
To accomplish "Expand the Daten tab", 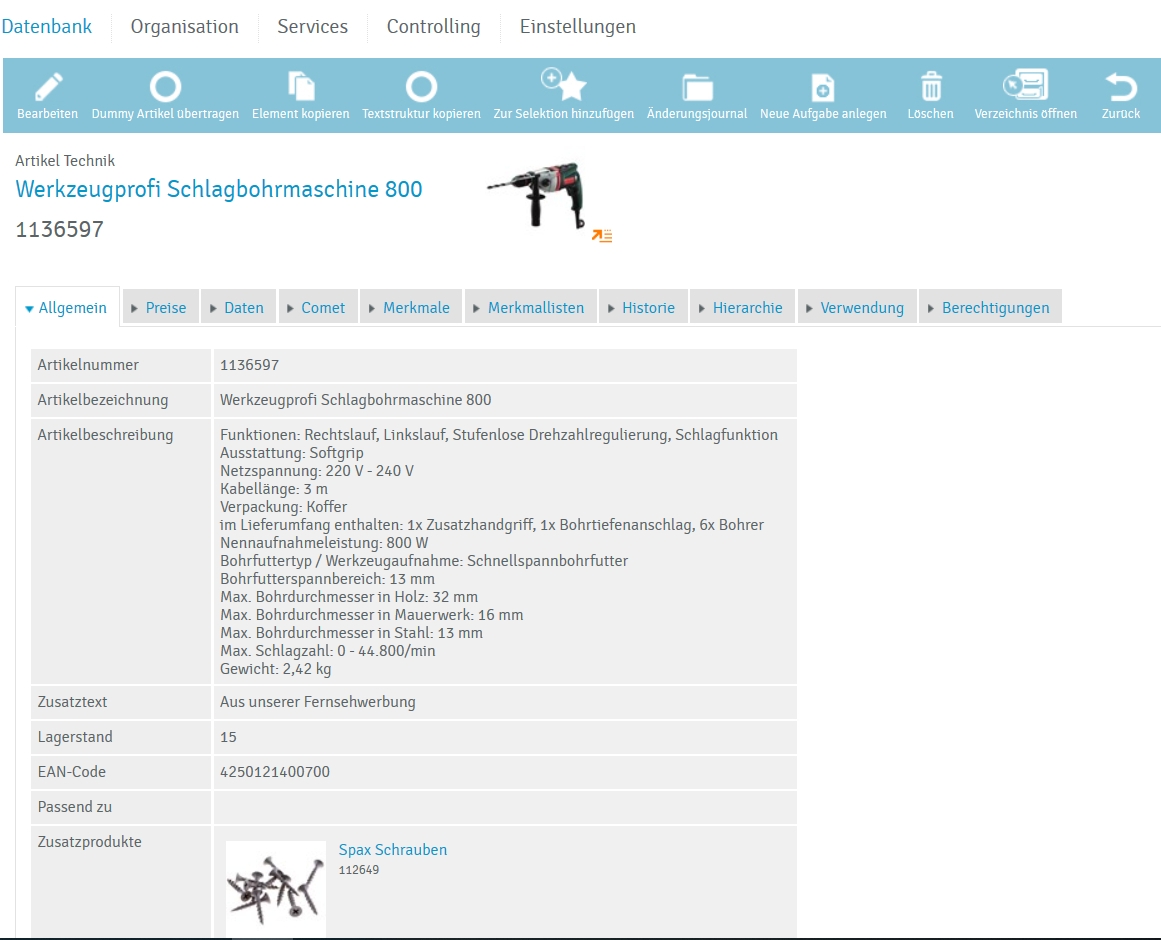I will (x=238, y=308).
